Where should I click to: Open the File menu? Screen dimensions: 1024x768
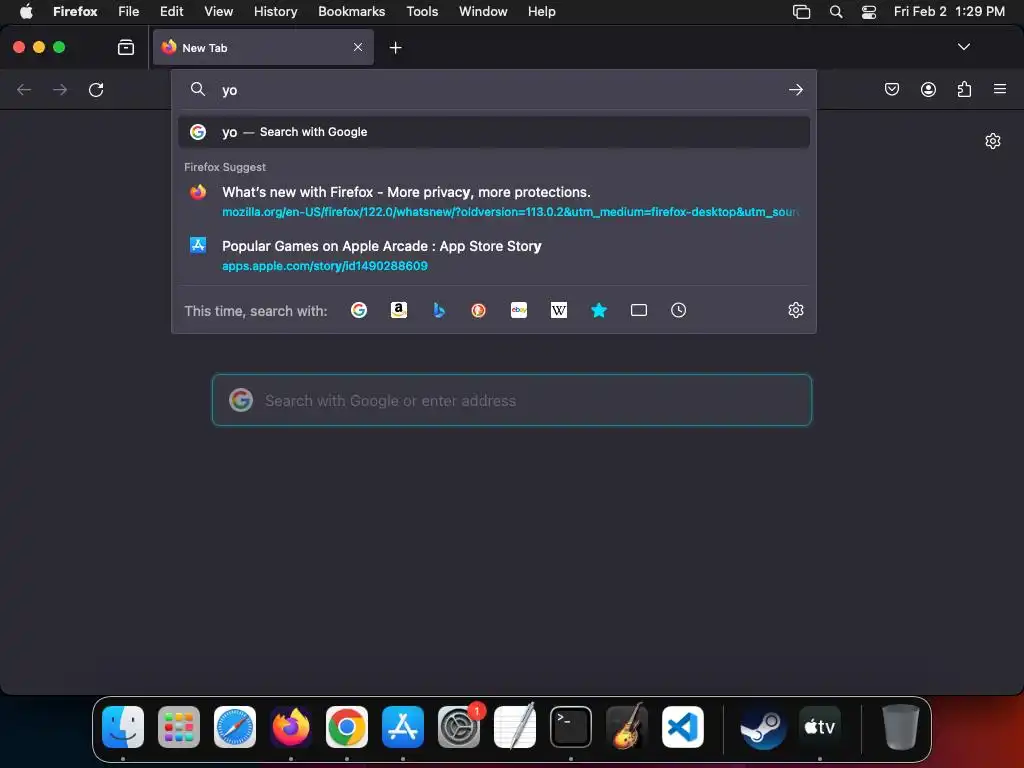(129, 11)
